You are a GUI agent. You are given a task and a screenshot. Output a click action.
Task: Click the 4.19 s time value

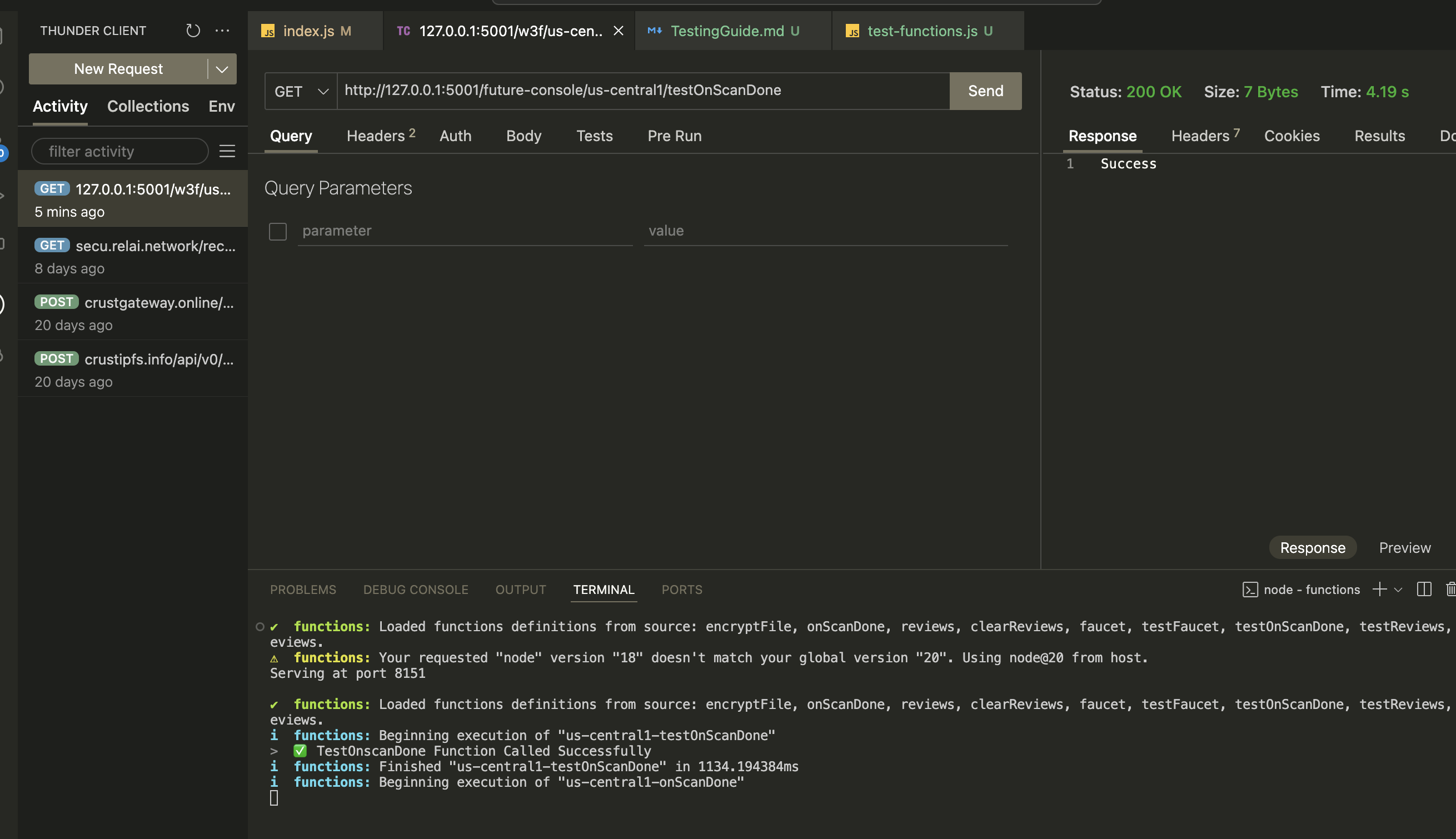(1387, 92)
